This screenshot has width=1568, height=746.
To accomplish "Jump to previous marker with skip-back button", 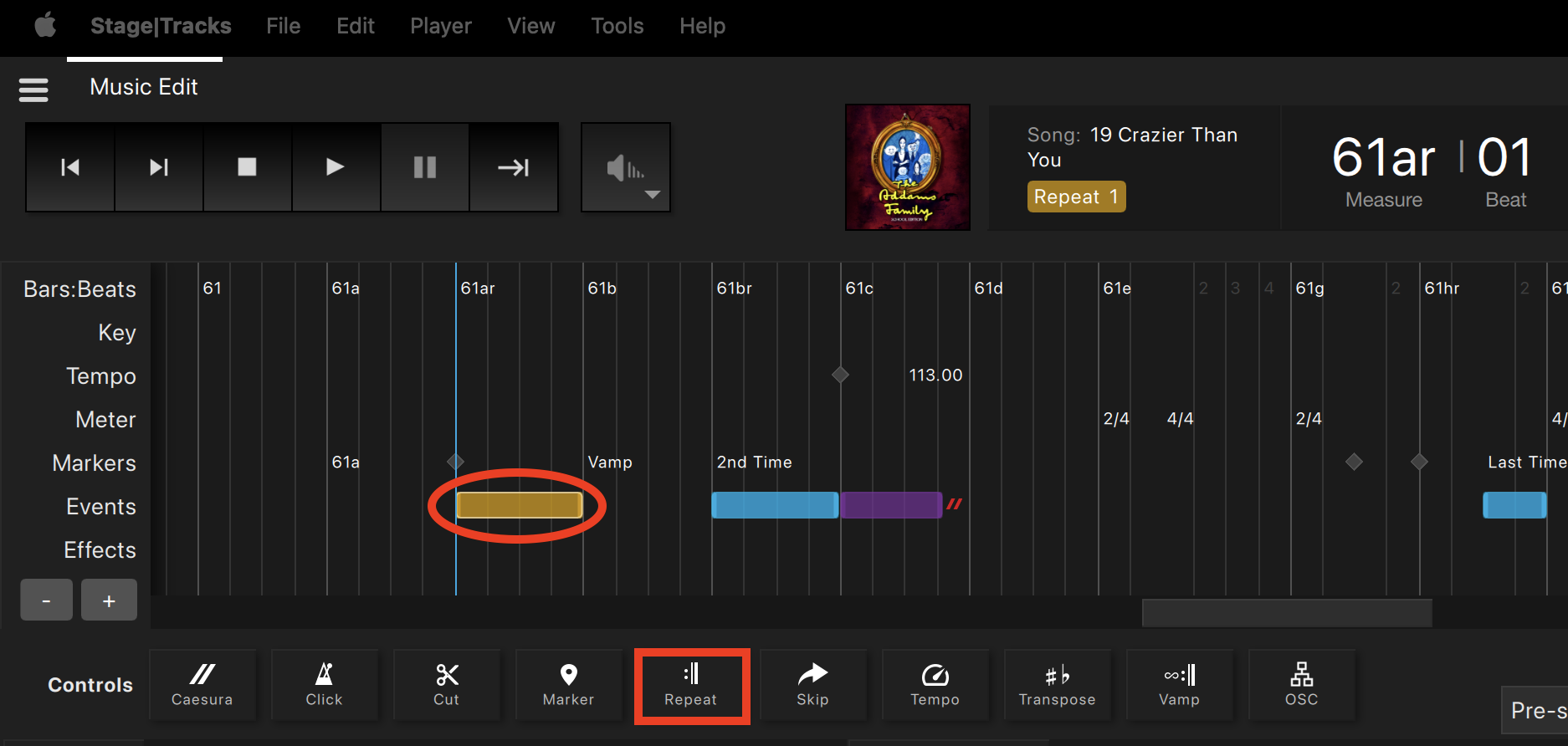I will (70, 167).
